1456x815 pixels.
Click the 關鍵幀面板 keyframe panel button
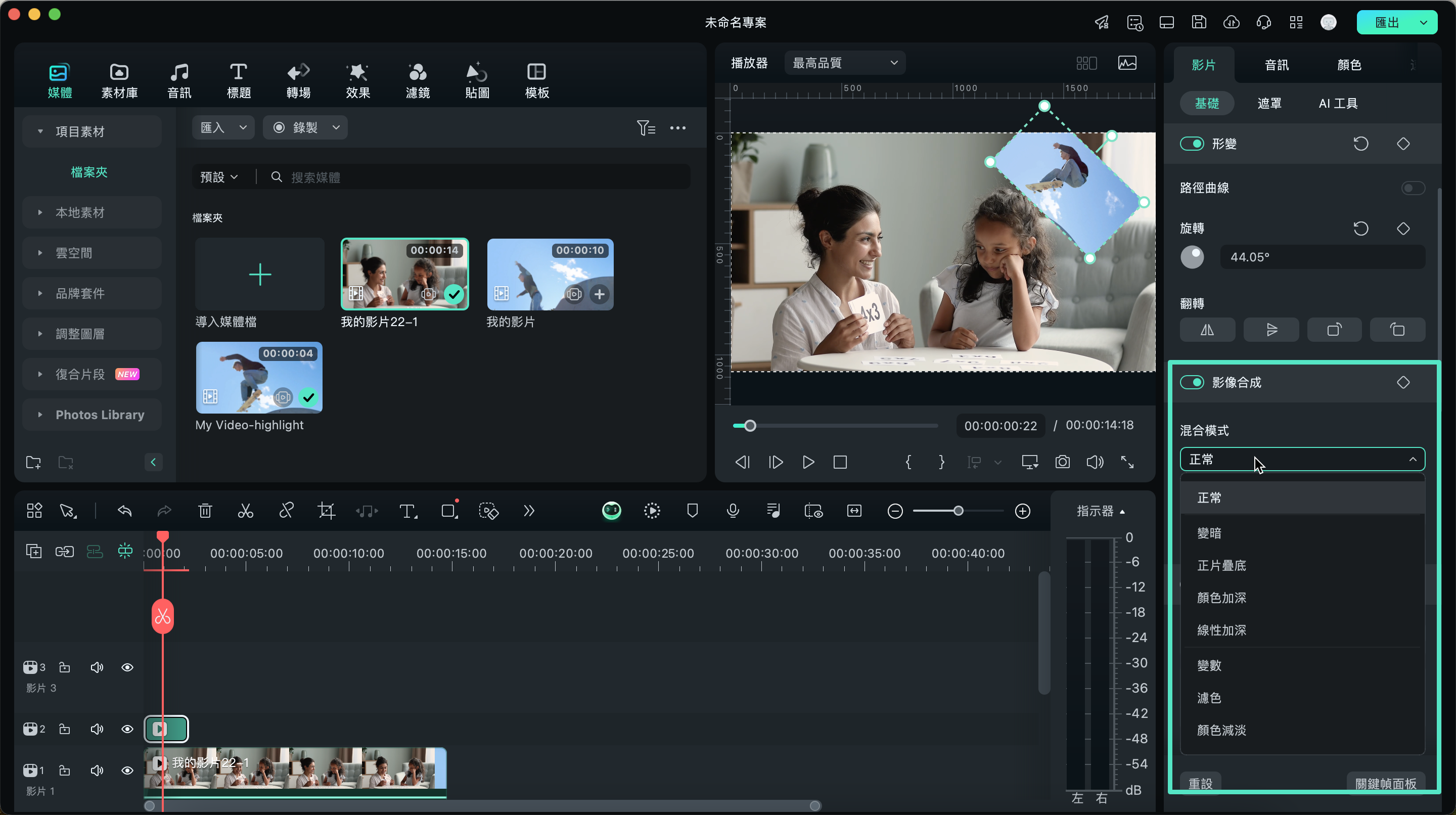pos(1386,783)
